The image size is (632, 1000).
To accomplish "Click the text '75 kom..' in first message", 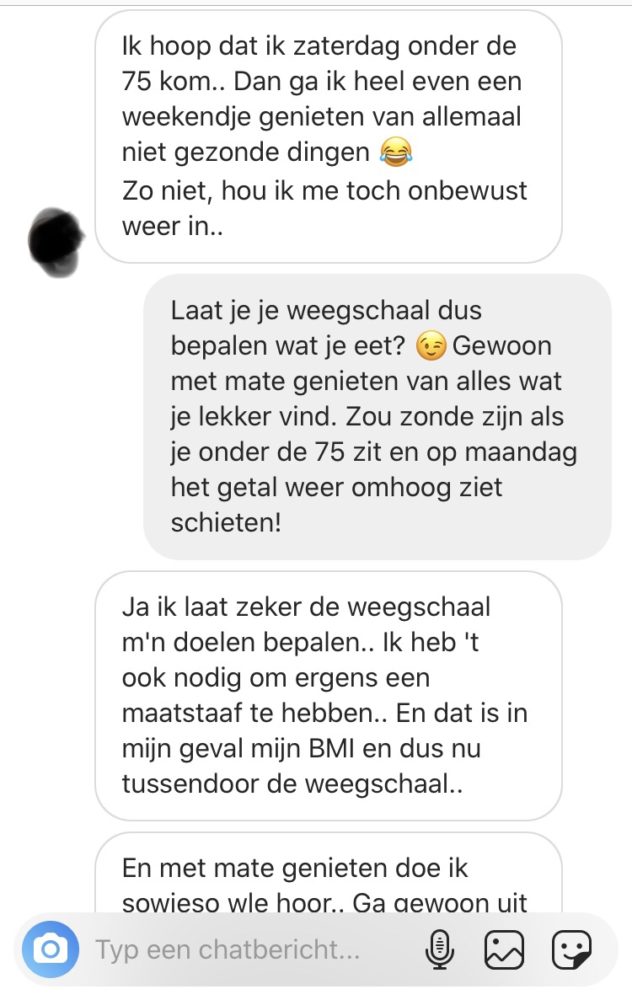I will click(x=173, y=82).
